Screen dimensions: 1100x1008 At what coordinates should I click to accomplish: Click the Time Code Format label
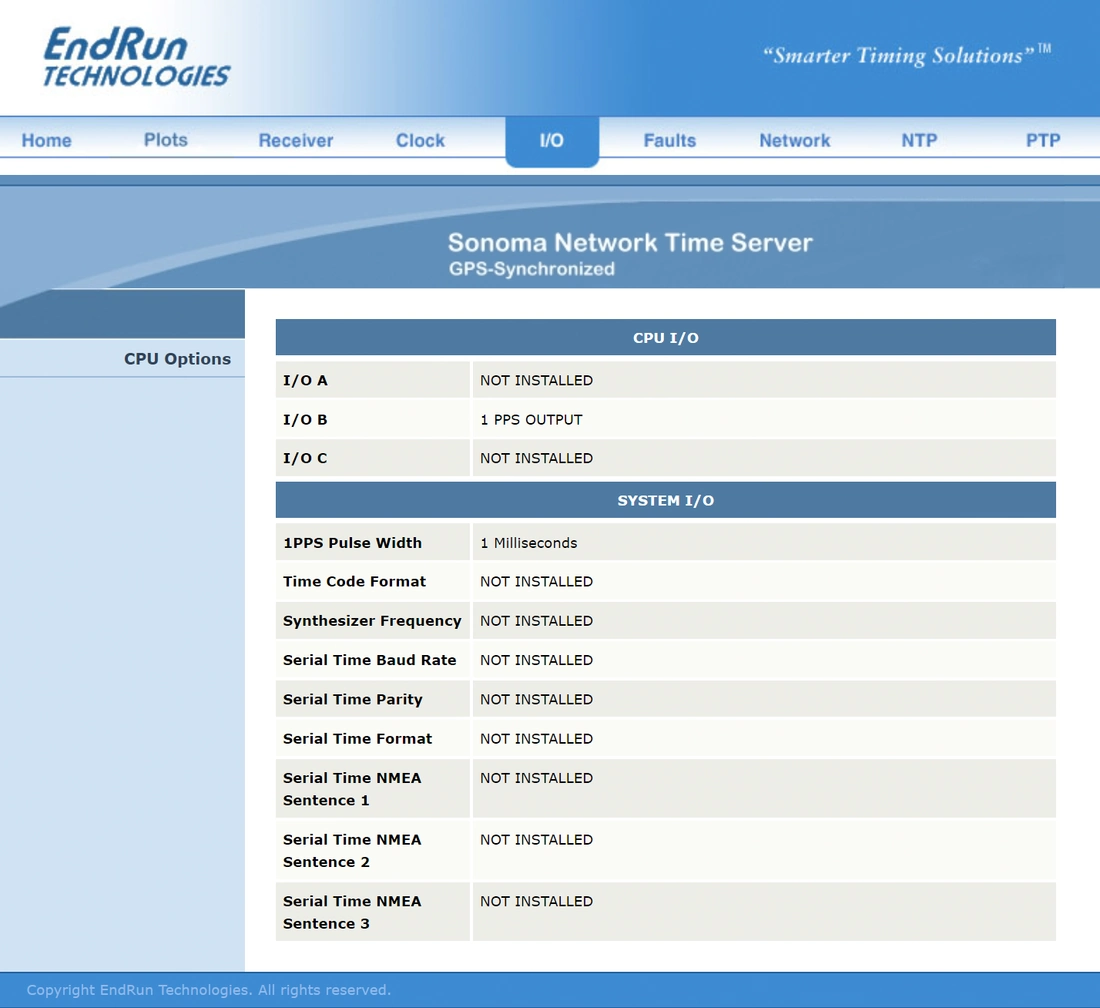[x=354, y=582]
